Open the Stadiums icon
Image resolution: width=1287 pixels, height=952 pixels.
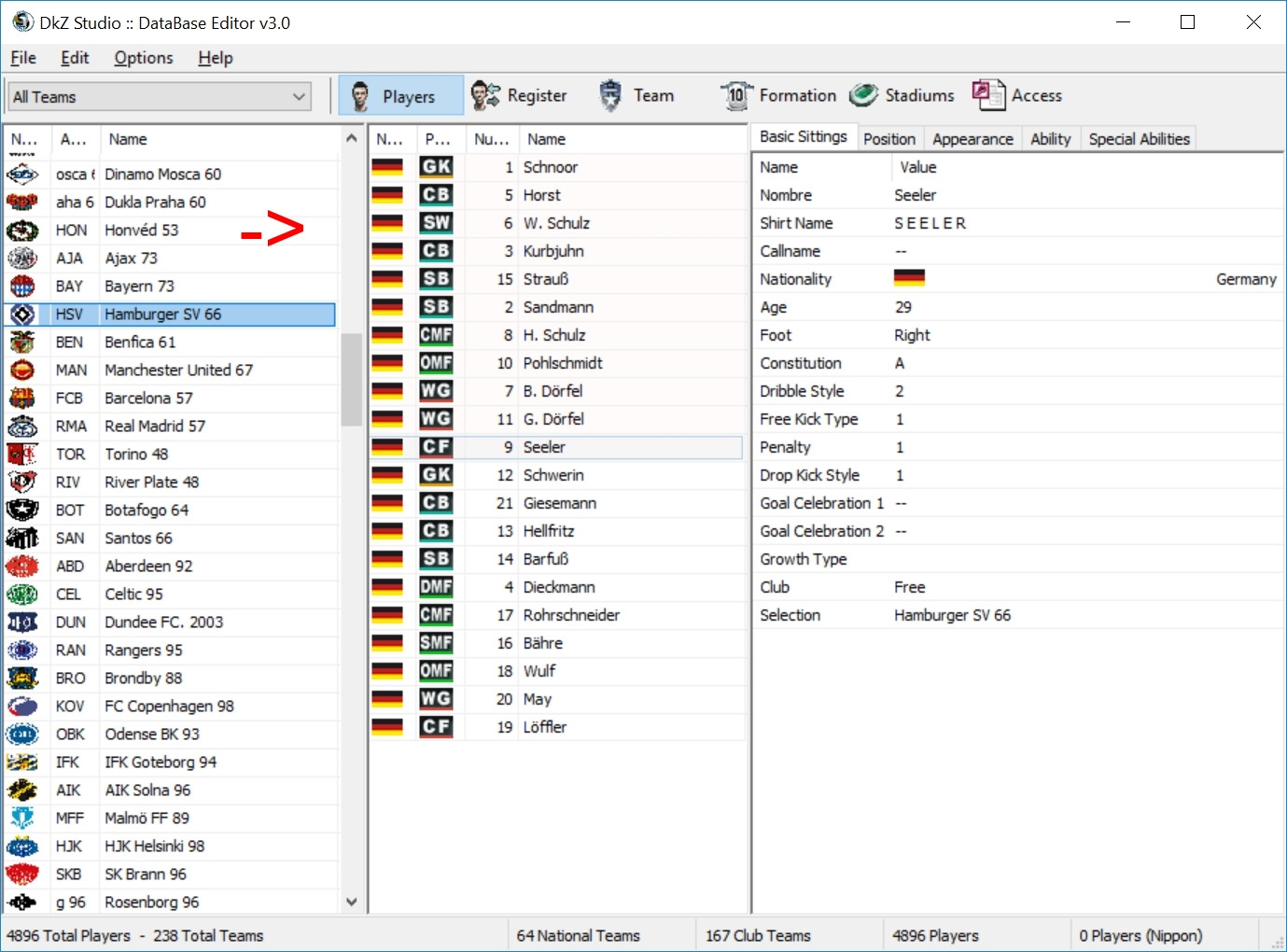[x=863, y=94]
